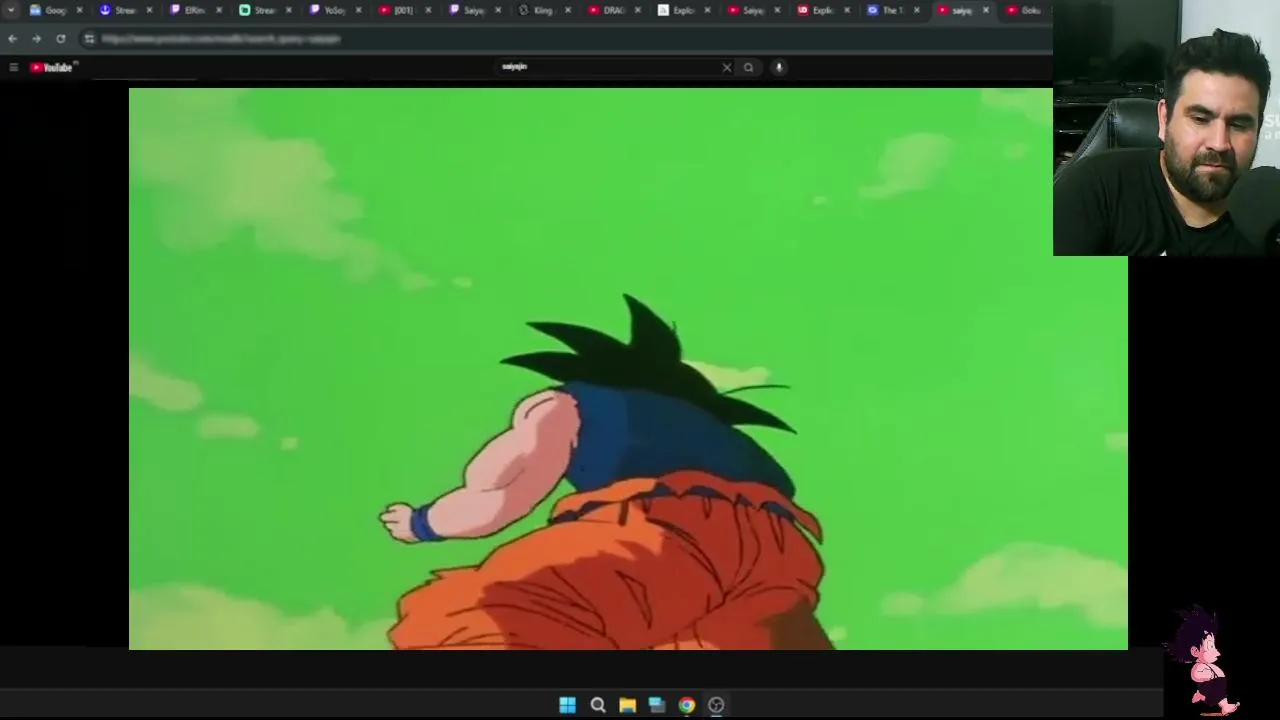Image resolution: width=1280 pixels, height=720 pixels.
Task: Close the 'ElRin' Twitch tab
Action: [x=219, y=10]
